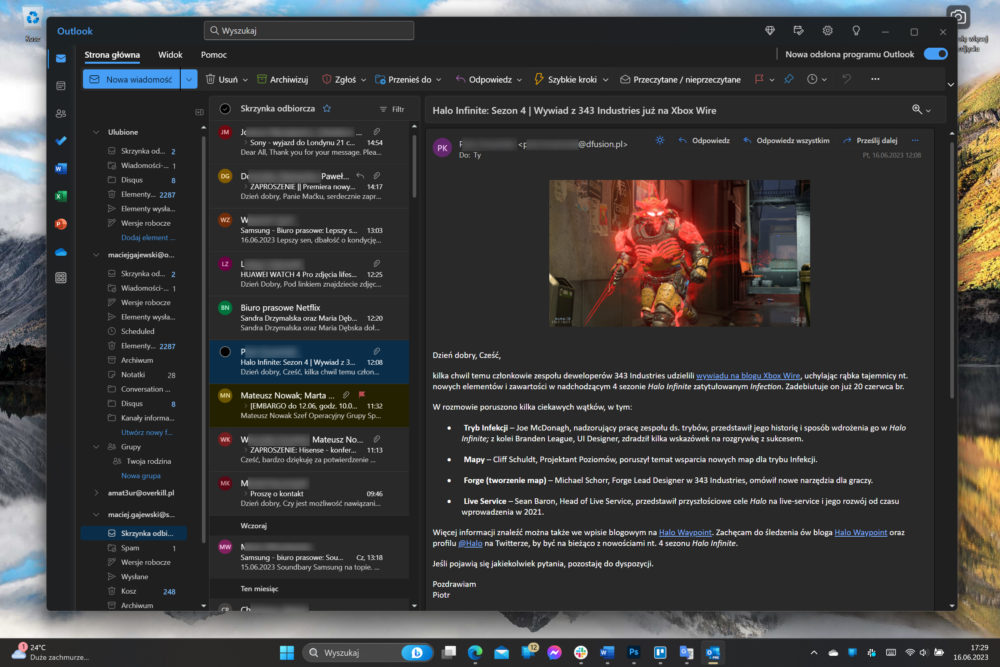Screen dimensions: 1000x667
Task: Open the Przenieś do dropdown
Action: [438, 80]
